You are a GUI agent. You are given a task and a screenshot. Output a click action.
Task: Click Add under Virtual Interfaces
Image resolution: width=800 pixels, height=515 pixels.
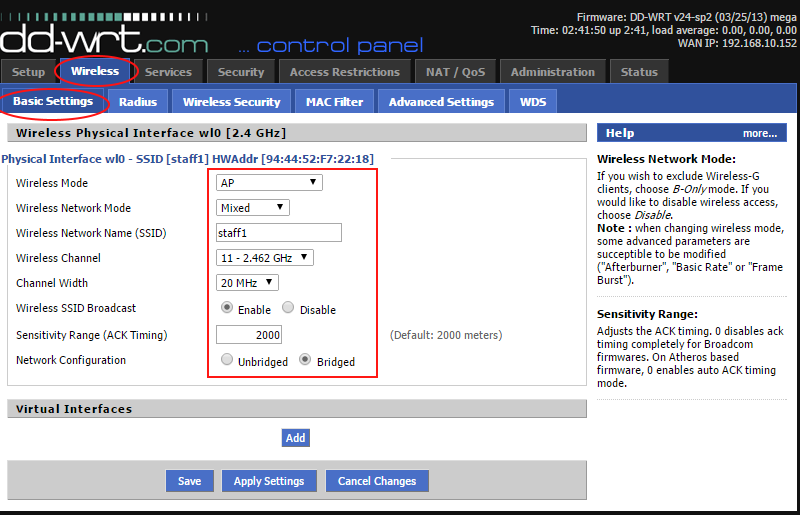click(295, 438)
